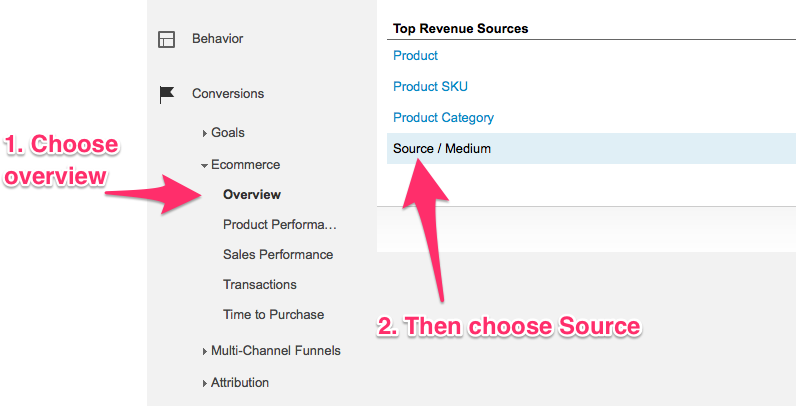Viewport: 796px width, 406px height.
Task: Click the Product revenue source link
Action: point(415,55)
